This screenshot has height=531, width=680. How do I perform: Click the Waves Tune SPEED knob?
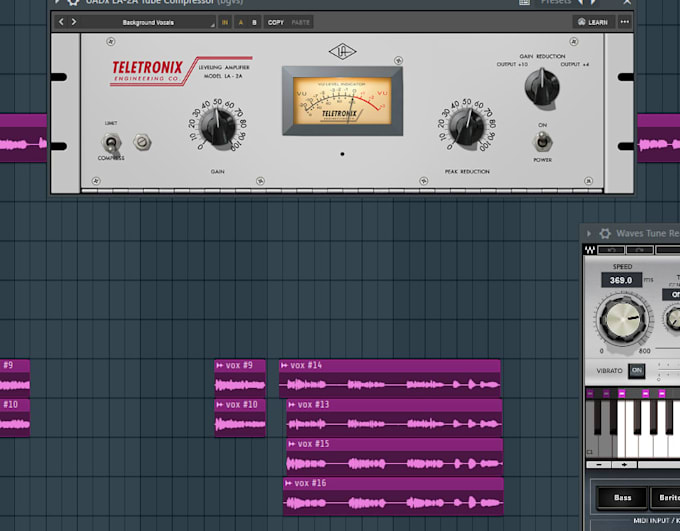pos(624,320)
